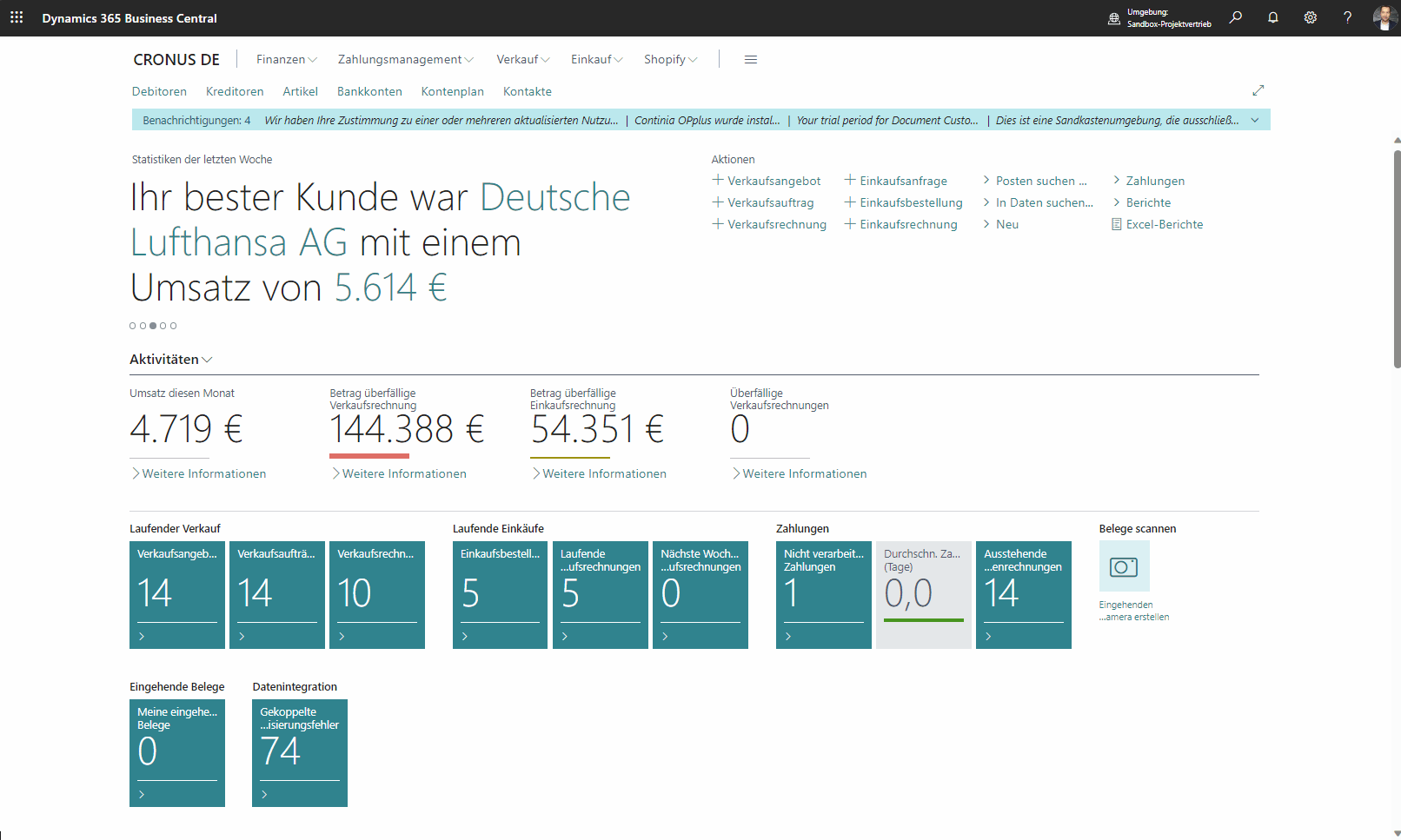The image size is (1401, 840).
Task: Click the search magnifier icon
Action: pyautogui.click(x=1235, y=17)
